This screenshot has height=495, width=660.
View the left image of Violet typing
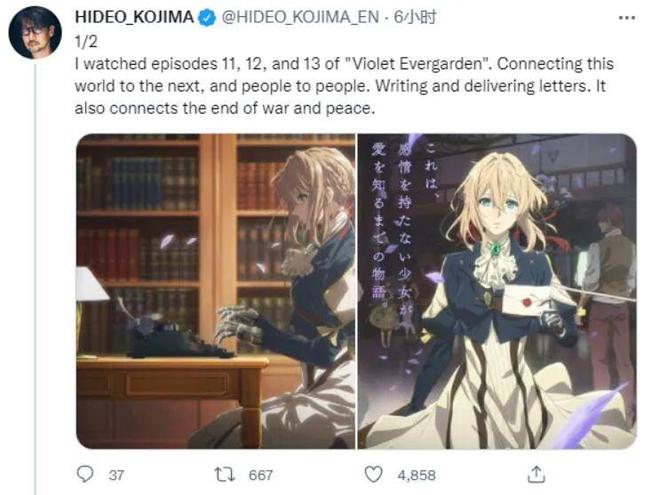216,291
